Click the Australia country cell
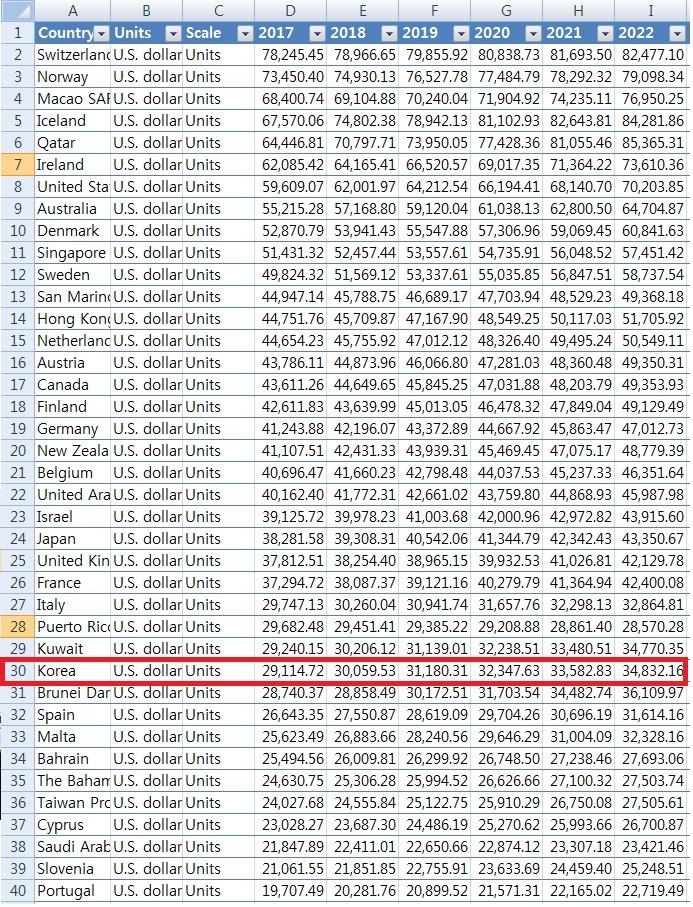The image size is (693, 907). click(73, 209)
